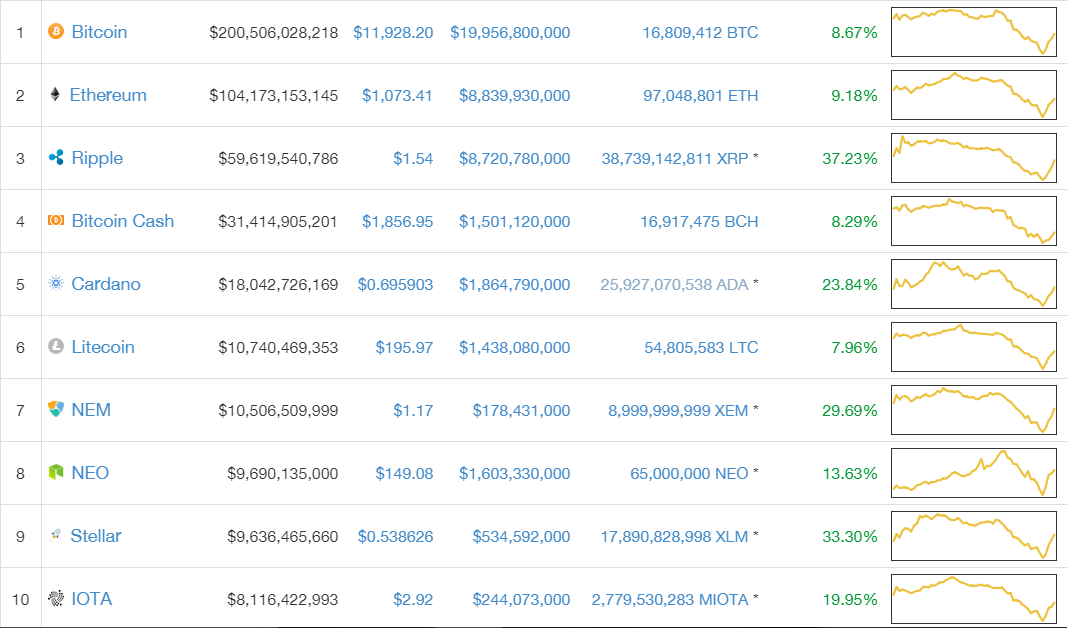Click NEM price $1.17

point(413,410)
